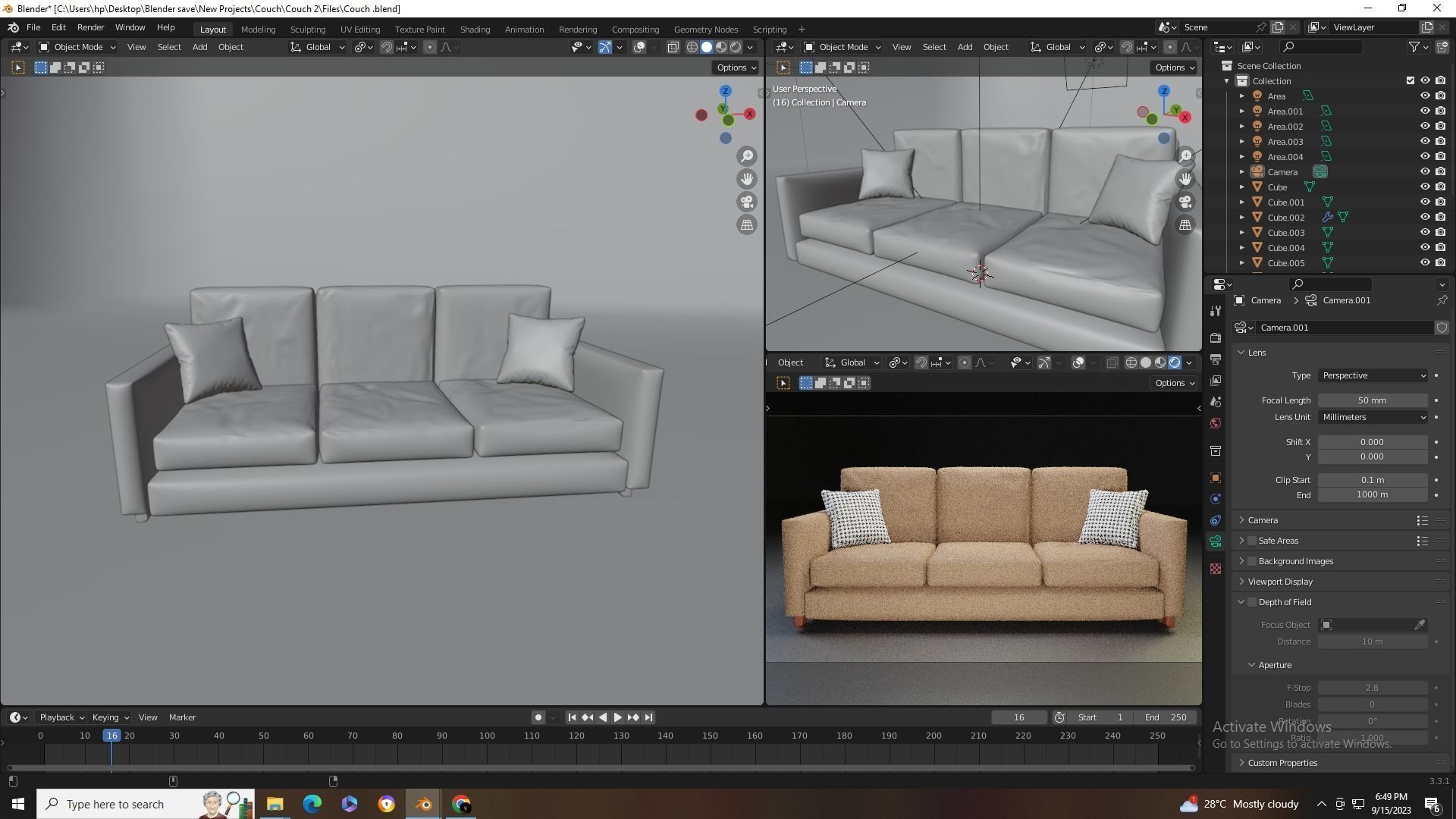Image resolution: width=1456 pixels, height=819 pixels.
Task: Open the Collection properties tab
Action: (x=1216, y=450)
